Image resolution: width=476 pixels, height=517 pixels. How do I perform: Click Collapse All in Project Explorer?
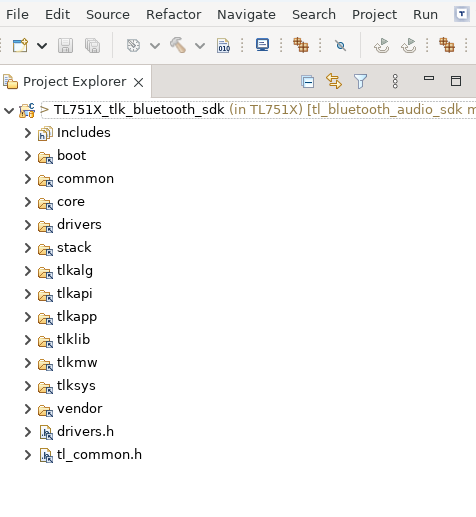pos(307,81)
